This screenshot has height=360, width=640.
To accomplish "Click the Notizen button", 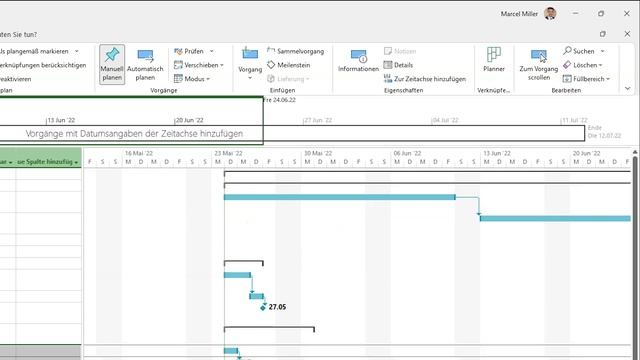I will tap(400, 51).
